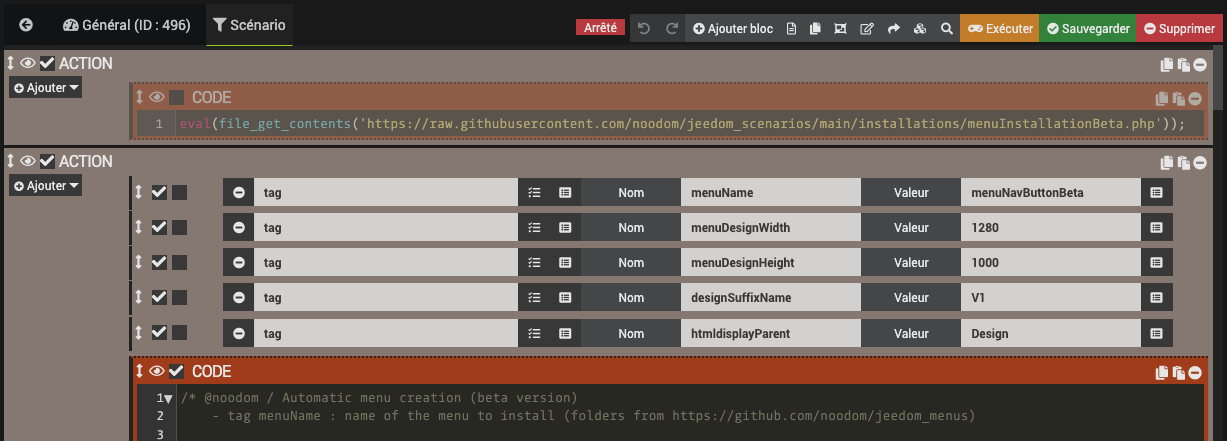Remove the second ACTION block
The width and height of the screenshot is (1227, 441).
tap(1199, 162)
